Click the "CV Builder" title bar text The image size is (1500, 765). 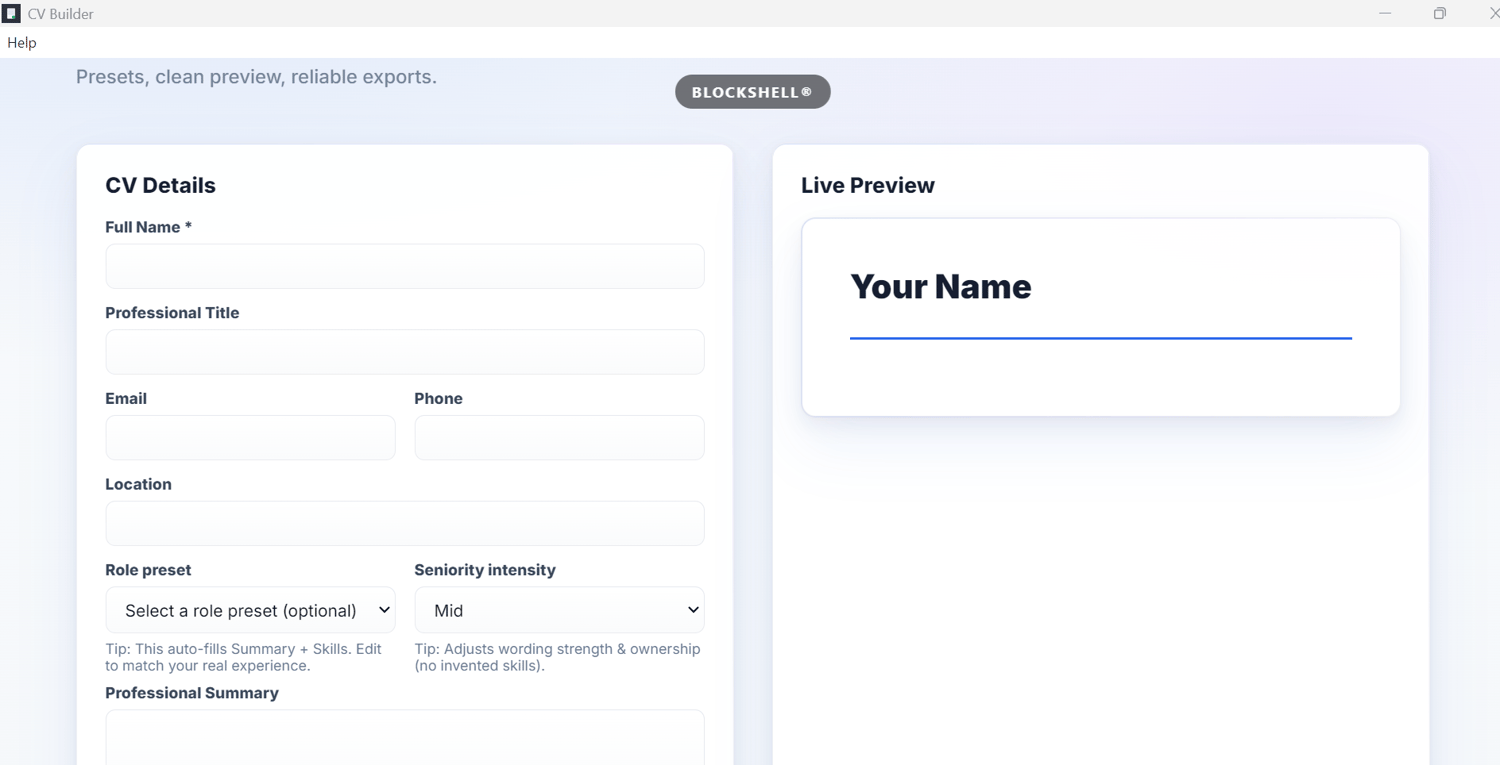(x=60, y=14)
